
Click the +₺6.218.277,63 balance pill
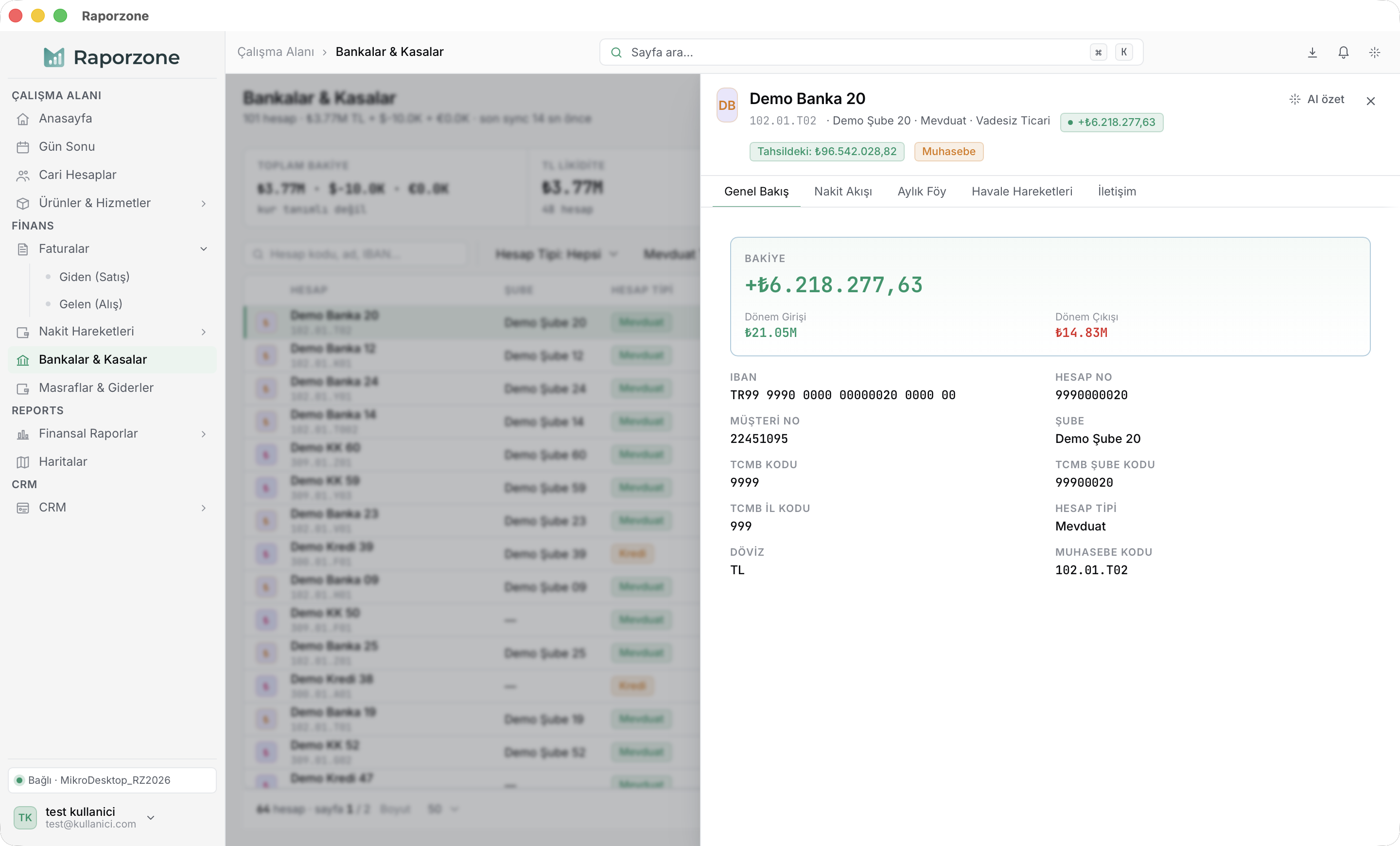click(1111, 122)
